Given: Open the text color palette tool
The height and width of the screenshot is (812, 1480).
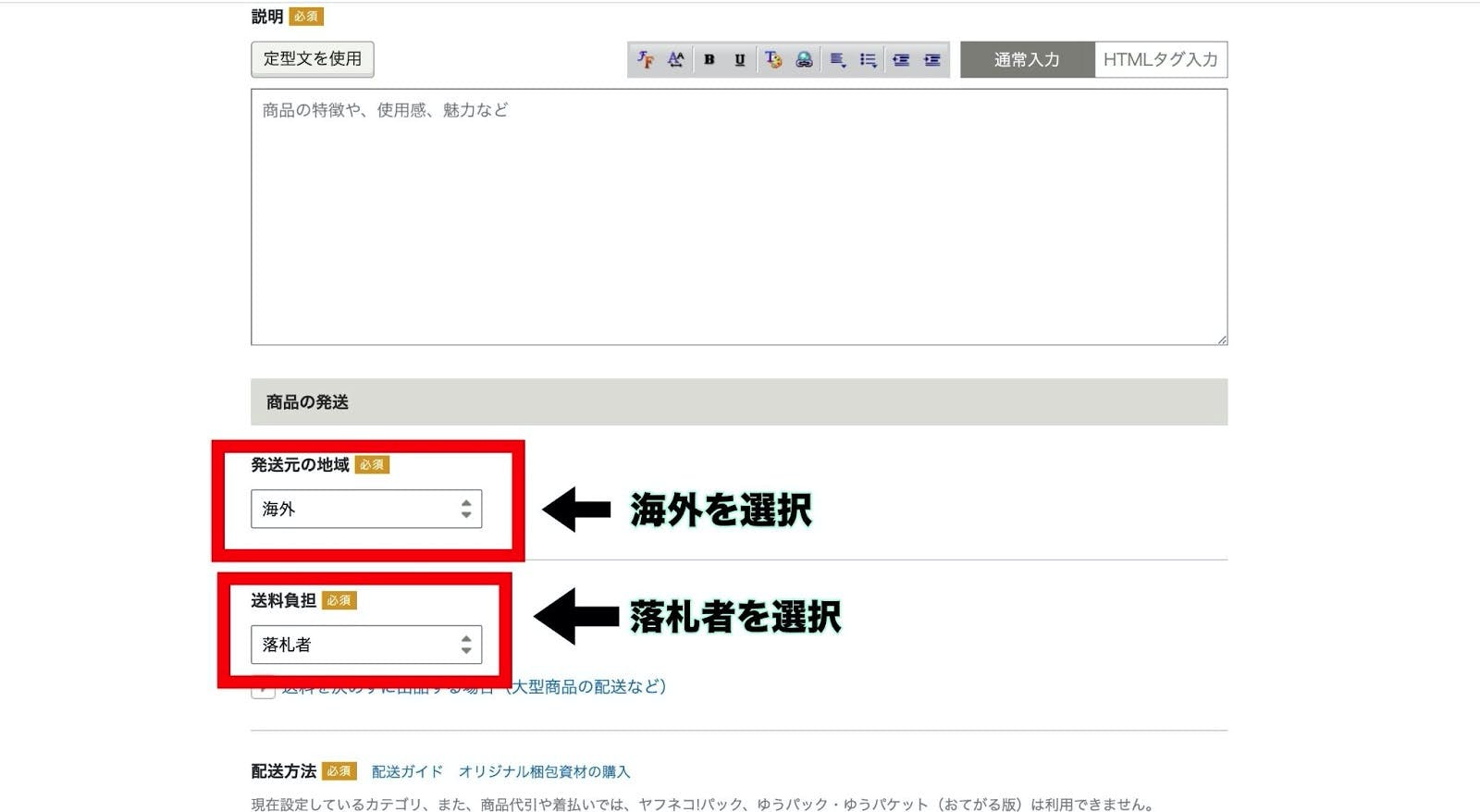Looking at the screenshot, I should (772, 60).
